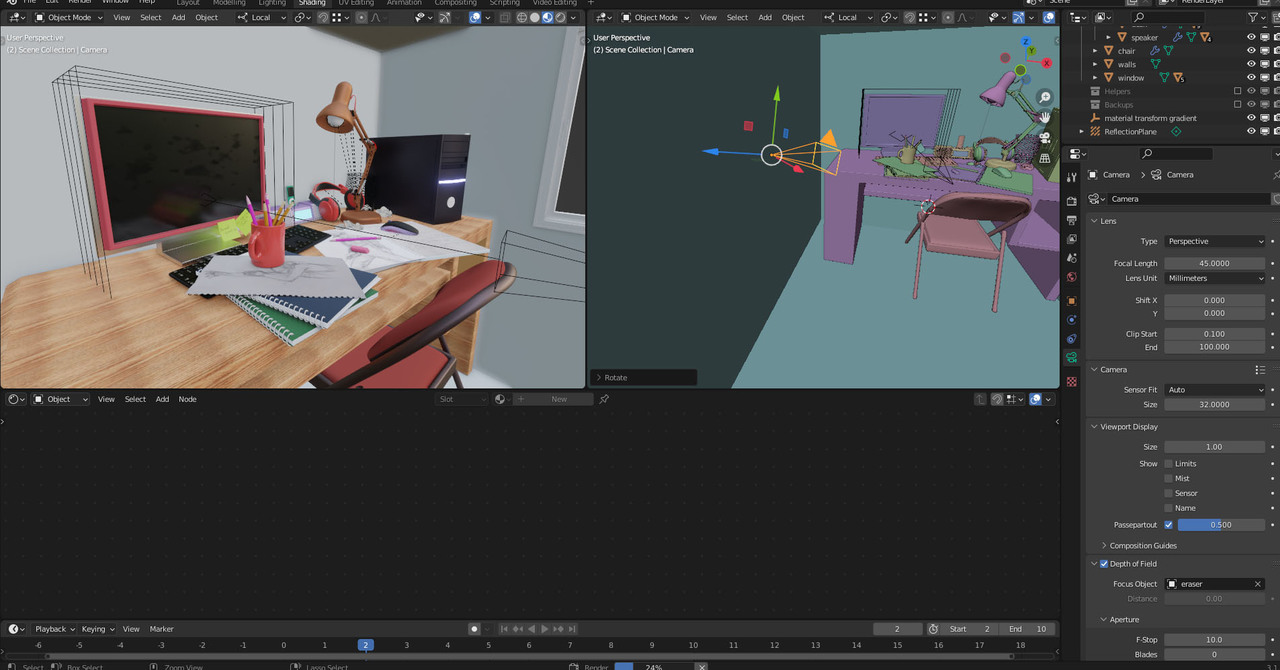Enable the Limits checkbox under Viewport Display
Screen dimensions: 1280x670
(1168, 464)
